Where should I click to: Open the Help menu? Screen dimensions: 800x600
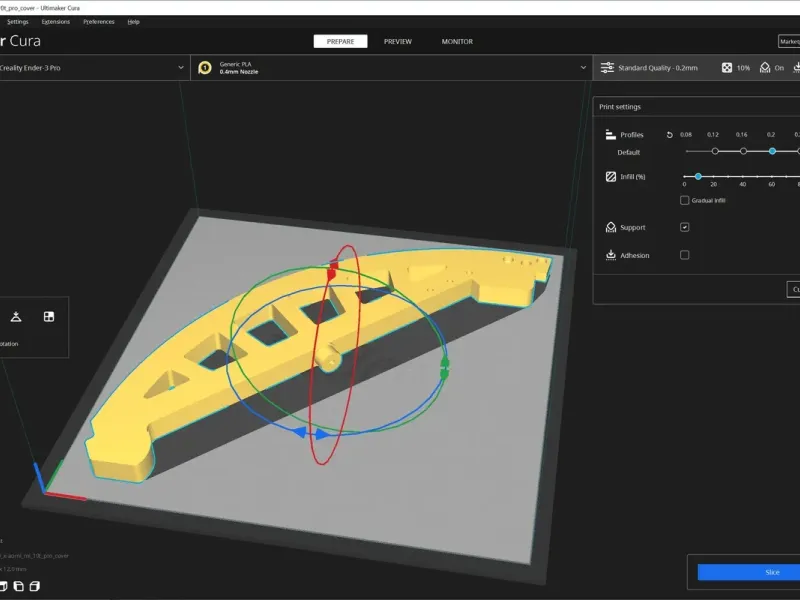[x=134, y=22]
